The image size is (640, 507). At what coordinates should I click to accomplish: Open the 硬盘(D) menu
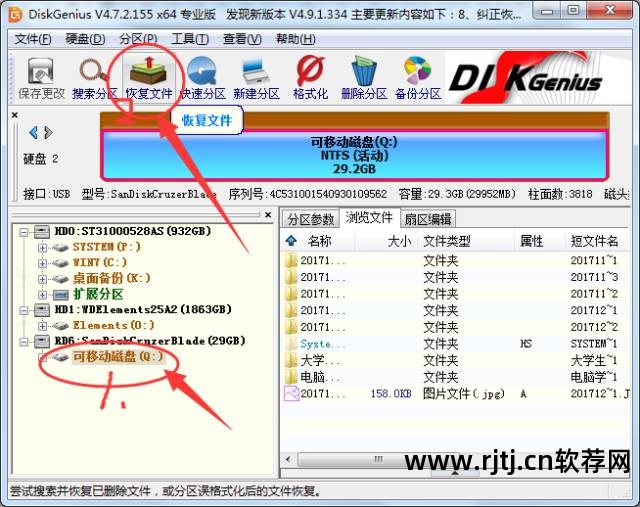pyautogui.click(x=85, y=39)
